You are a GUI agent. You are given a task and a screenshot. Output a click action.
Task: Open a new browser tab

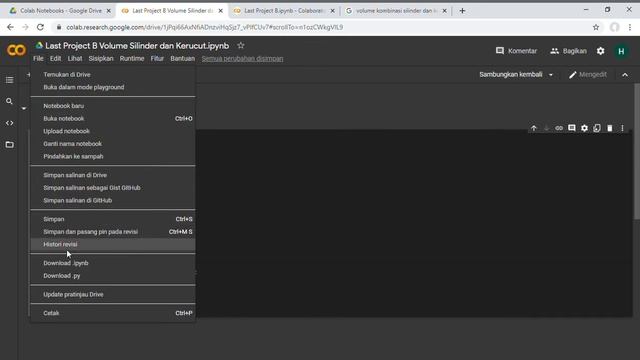[462, 11]
